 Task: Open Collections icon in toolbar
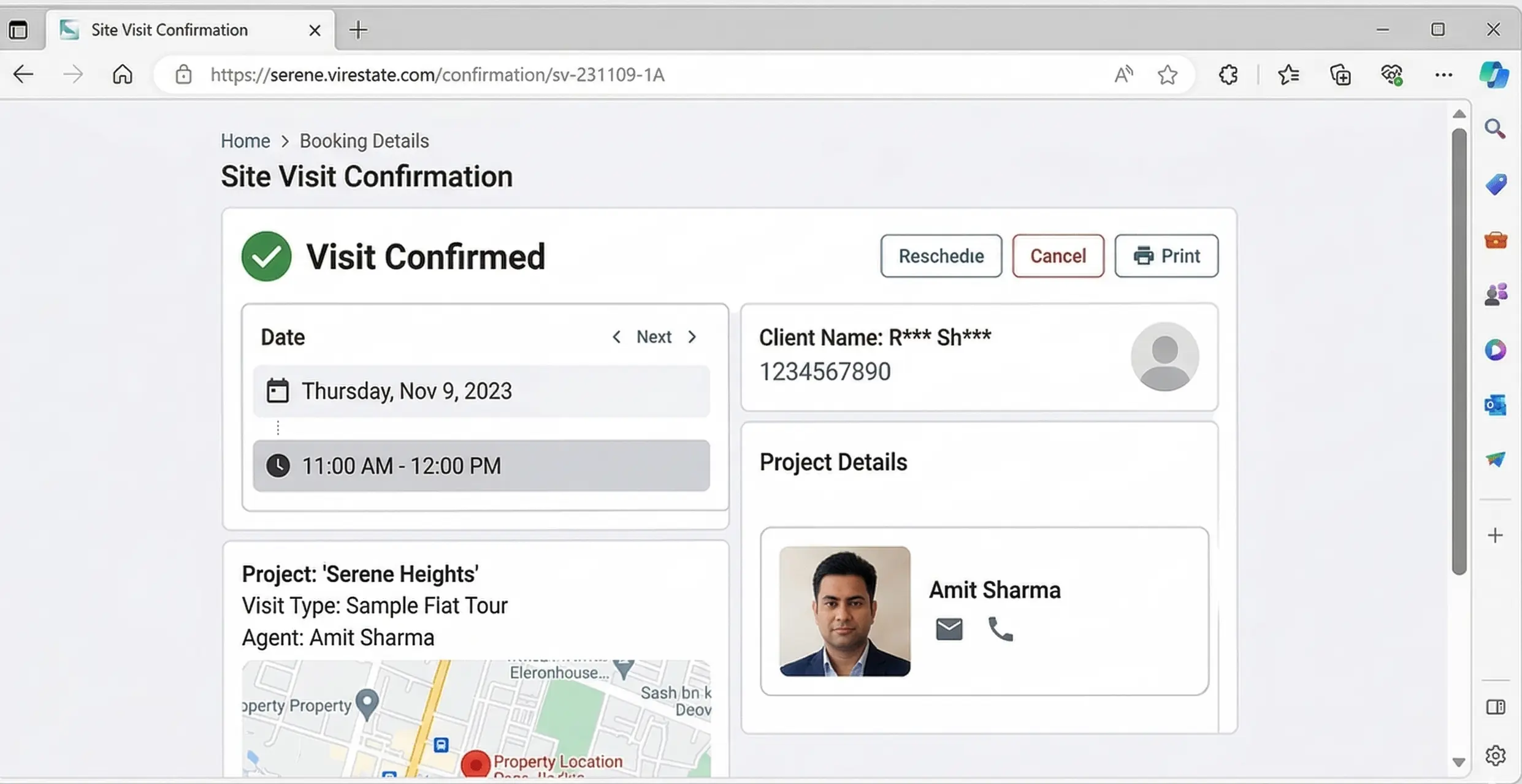coord(1340,75)
